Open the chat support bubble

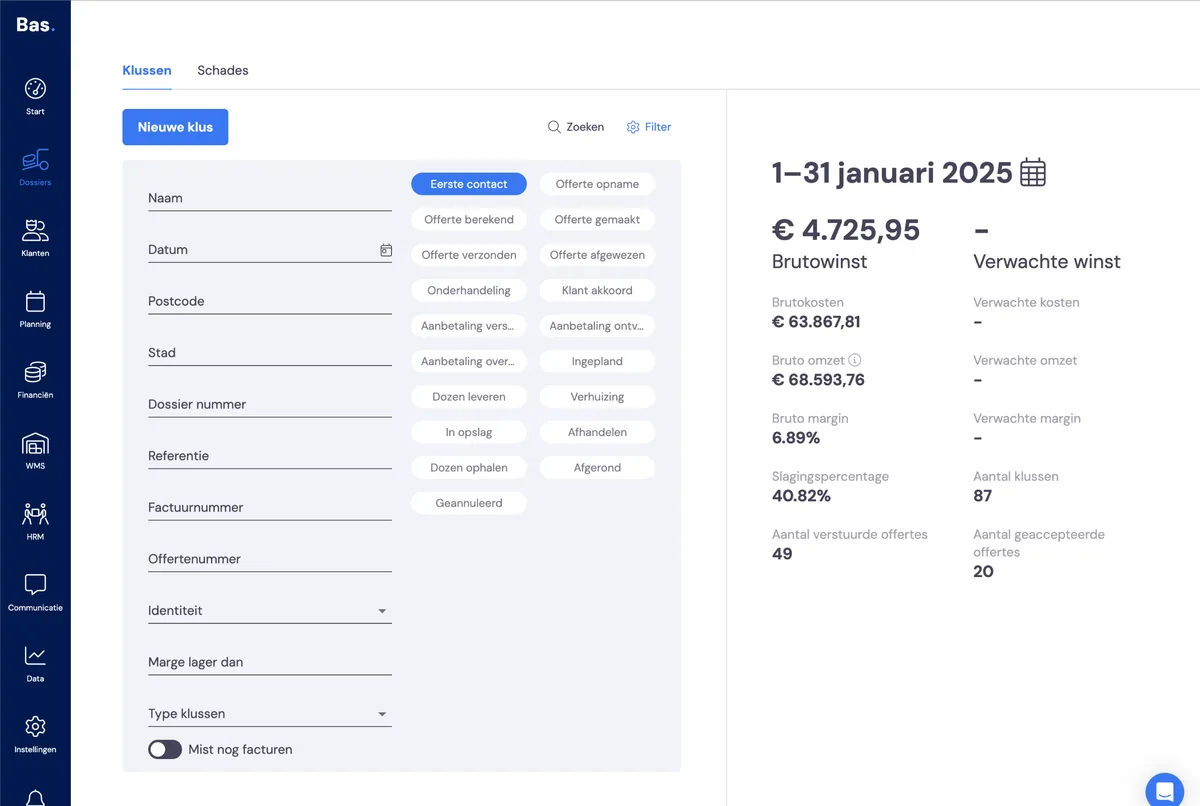tap(1164, 790)
